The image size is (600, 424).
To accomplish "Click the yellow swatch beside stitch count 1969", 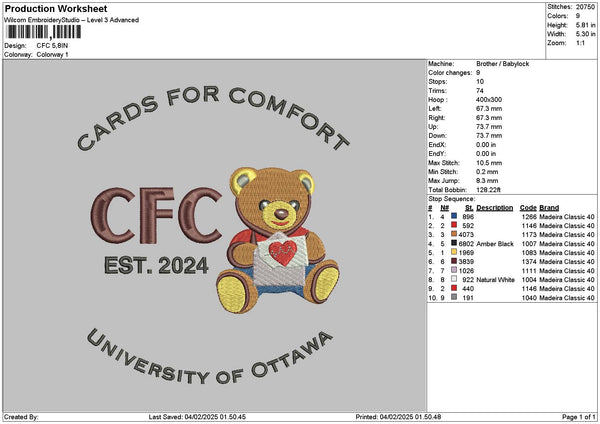I will 454,252.
